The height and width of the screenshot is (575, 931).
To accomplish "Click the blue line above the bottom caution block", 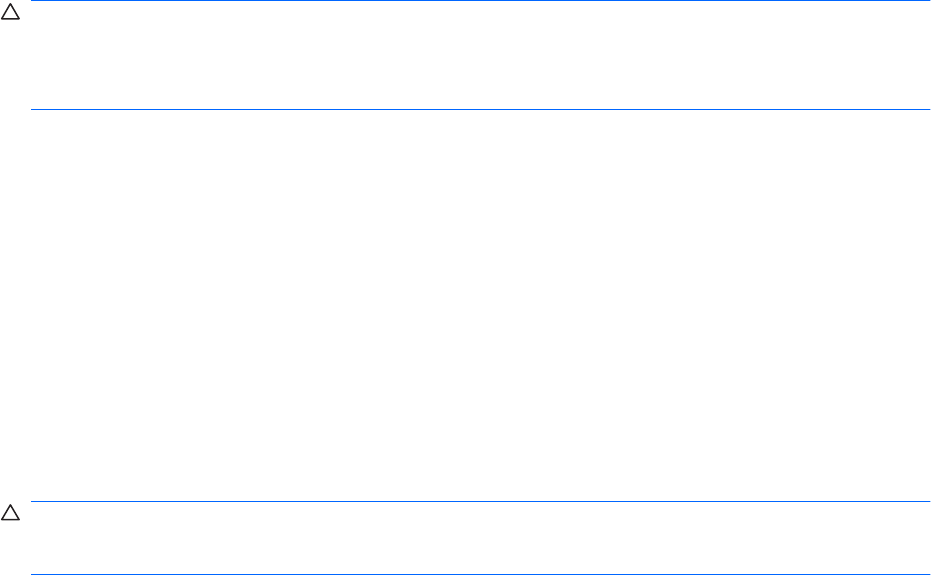I will (480, 502).
